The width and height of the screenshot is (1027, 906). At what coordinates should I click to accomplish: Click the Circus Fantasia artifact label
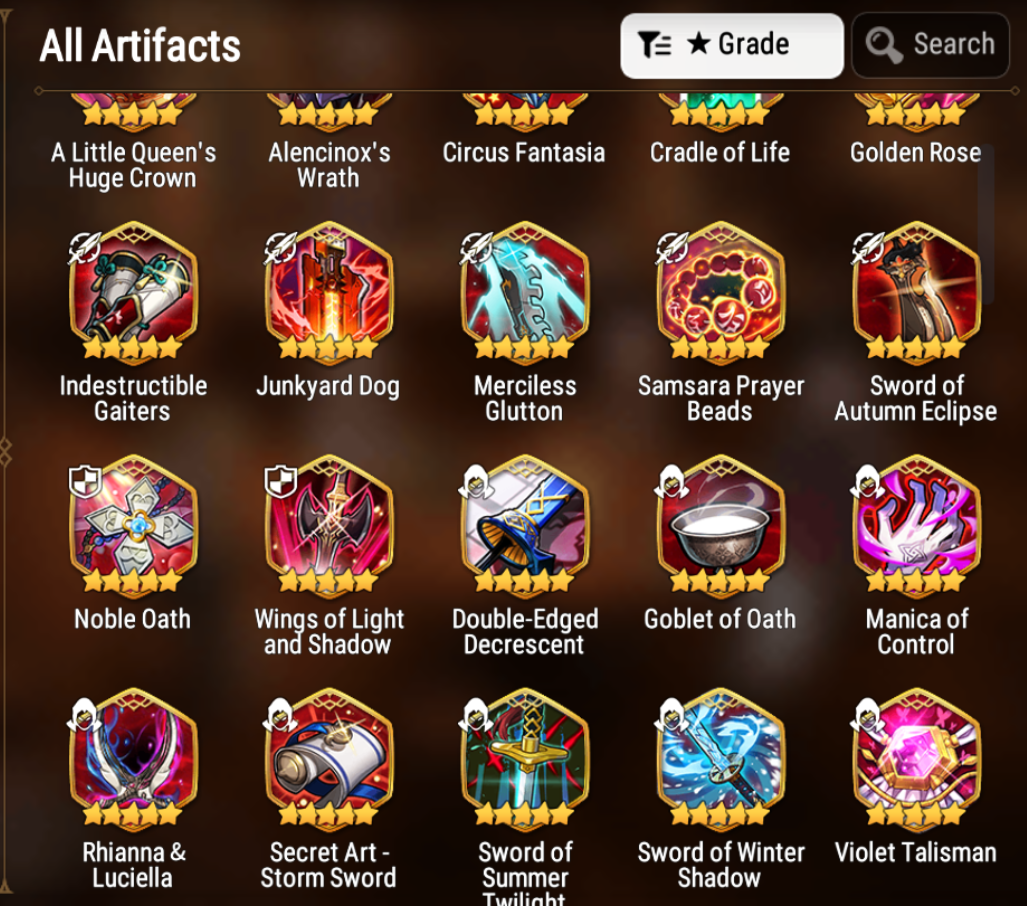523,152
